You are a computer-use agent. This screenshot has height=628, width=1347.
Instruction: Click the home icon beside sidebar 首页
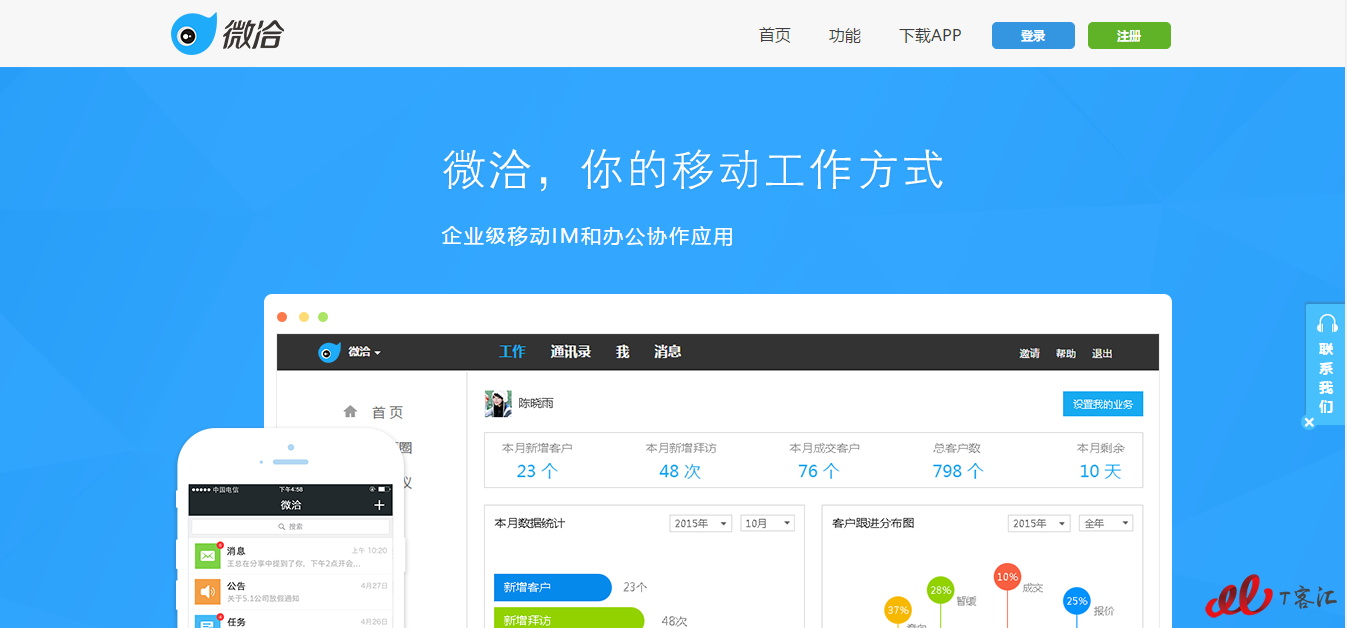pyautogui.click(x=350, y=411)
